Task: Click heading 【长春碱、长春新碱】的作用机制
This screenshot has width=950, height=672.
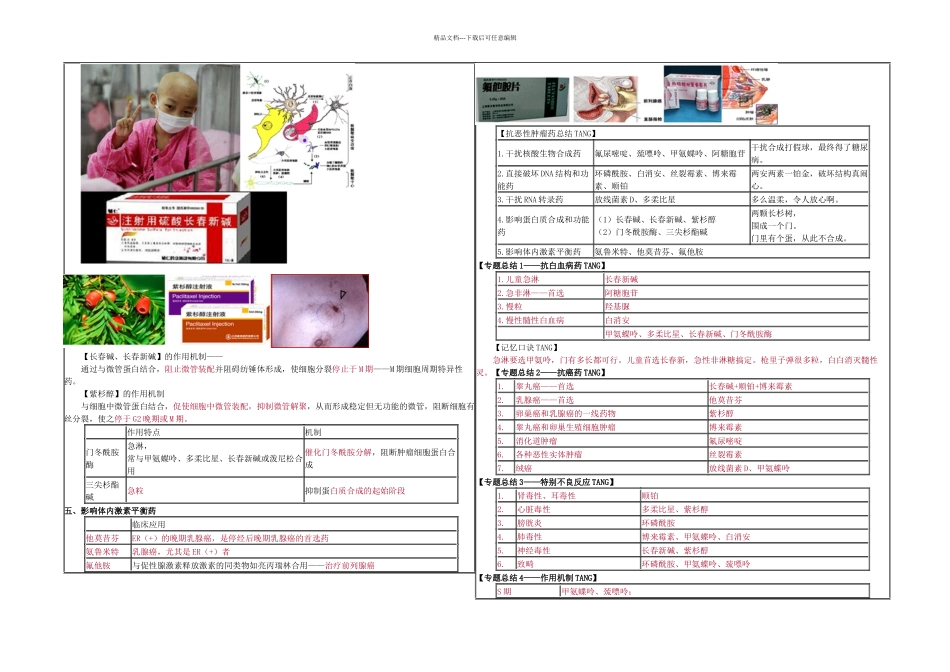Action: [153, 356]
